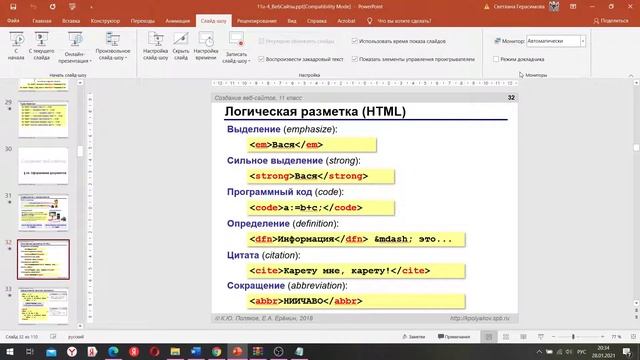Switch to the Переходы tab
Screen dimensions: 640x360
click(x=142, y=21)
